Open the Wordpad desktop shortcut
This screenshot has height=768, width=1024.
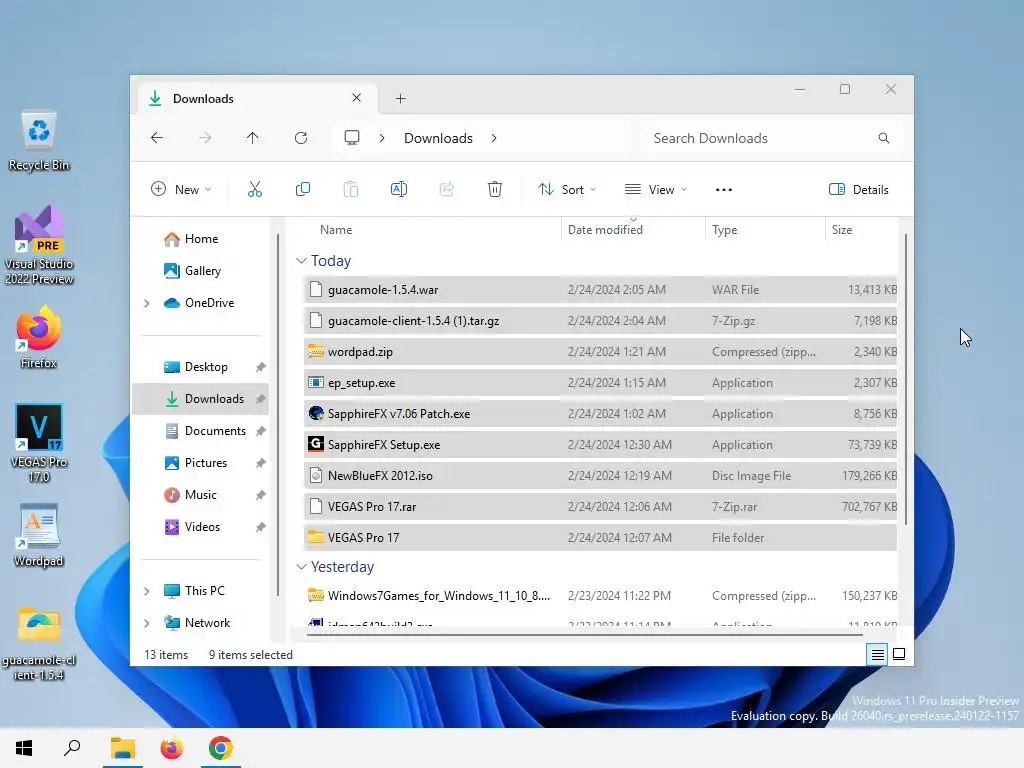click(39, 536)
